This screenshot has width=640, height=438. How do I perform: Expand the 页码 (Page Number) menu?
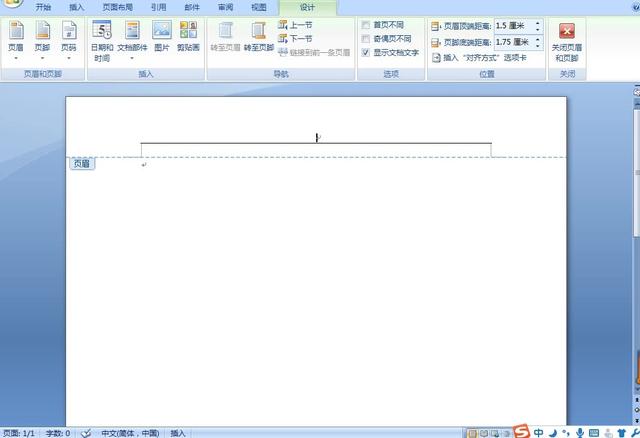68,38
